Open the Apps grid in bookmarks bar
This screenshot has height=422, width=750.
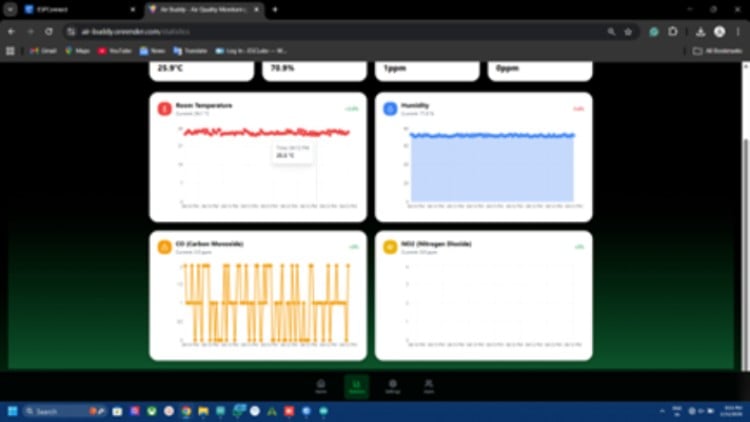pyautogui.click(x=10, y=51)
